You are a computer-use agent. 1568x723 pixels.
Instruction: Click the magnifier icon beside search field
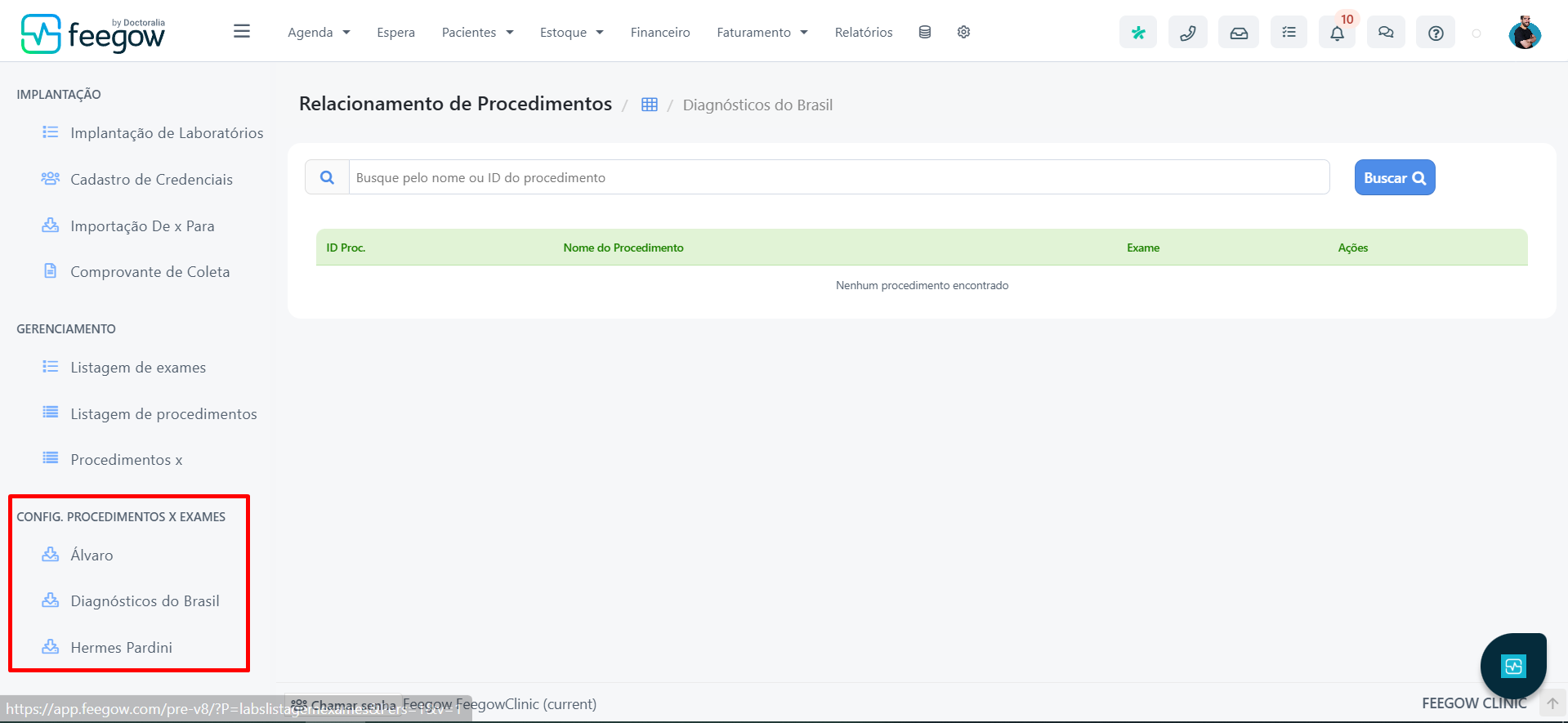[327, 177]
